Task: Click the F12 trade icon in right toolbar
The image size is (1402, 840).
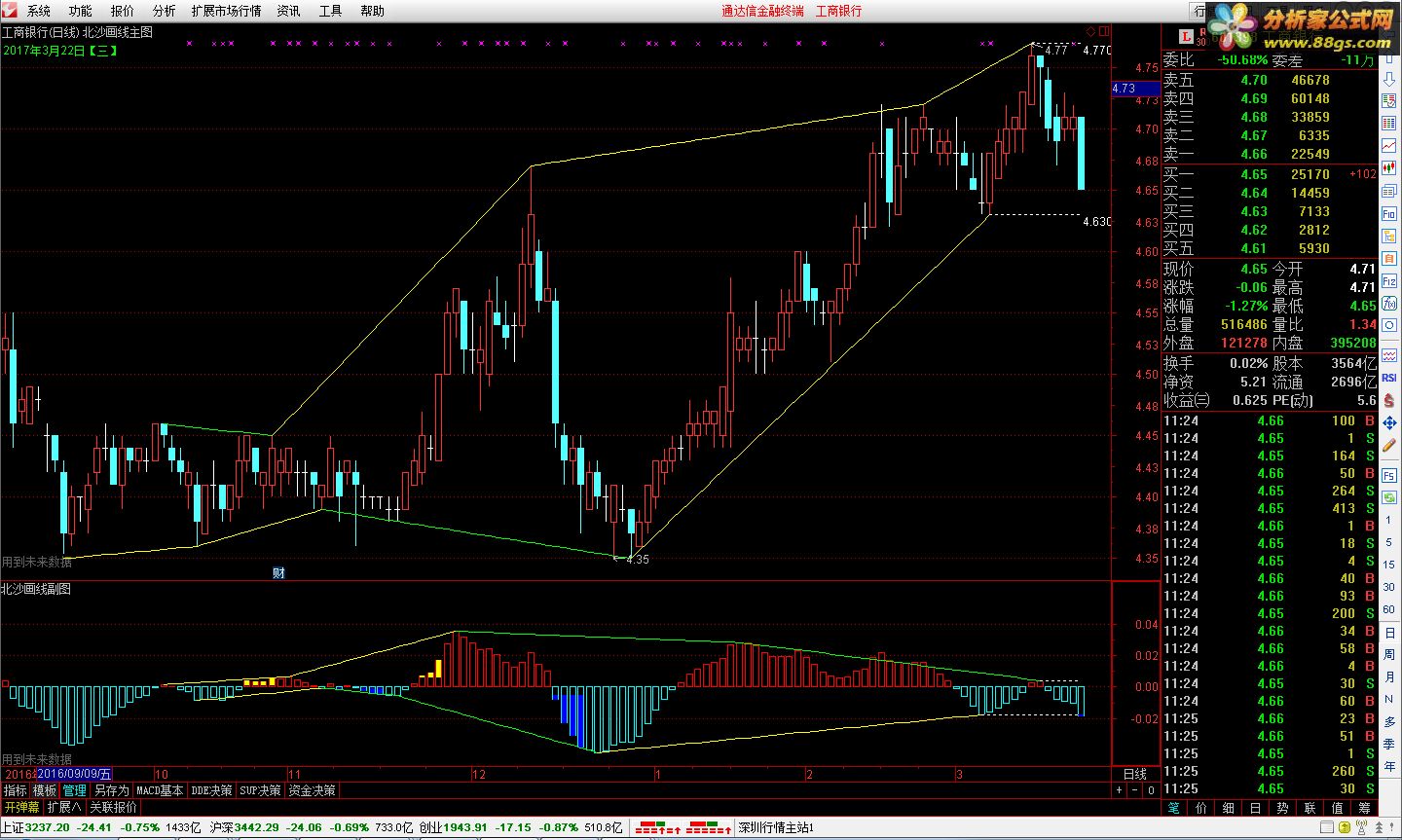Action: click(1389, 281)
